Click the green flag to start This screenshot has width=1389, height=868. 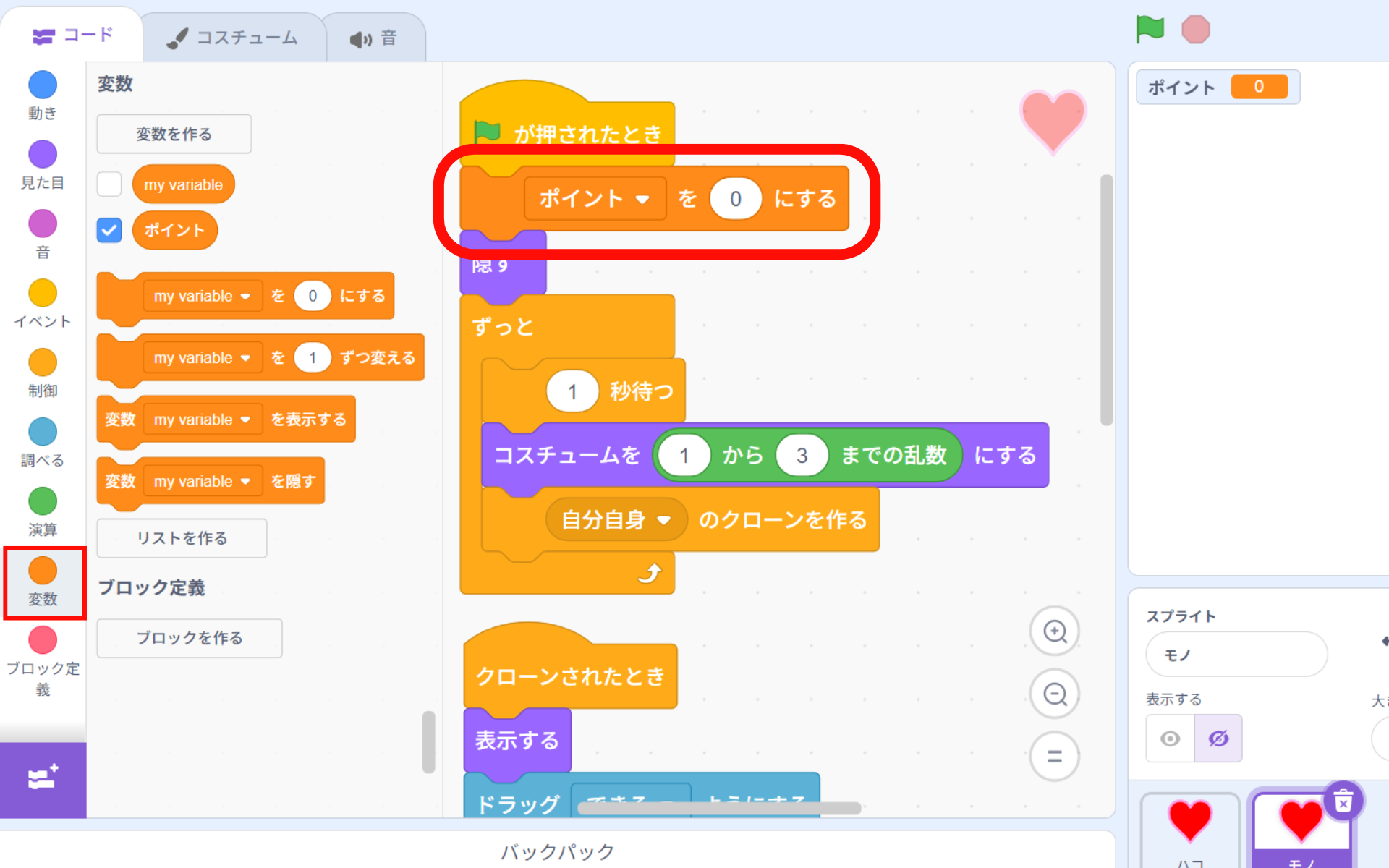pyautogui.click(x=1150, y=30)
